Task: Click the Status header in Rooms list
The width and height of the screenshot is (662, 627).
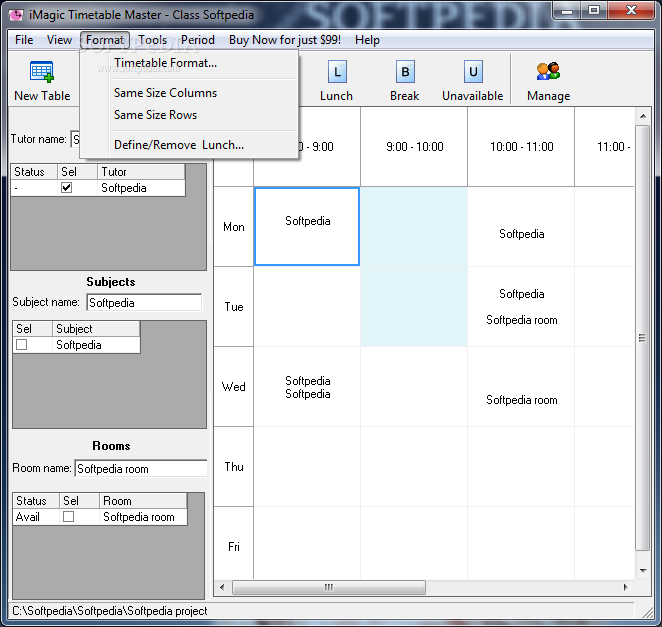Action: click(x=36, y=501)
